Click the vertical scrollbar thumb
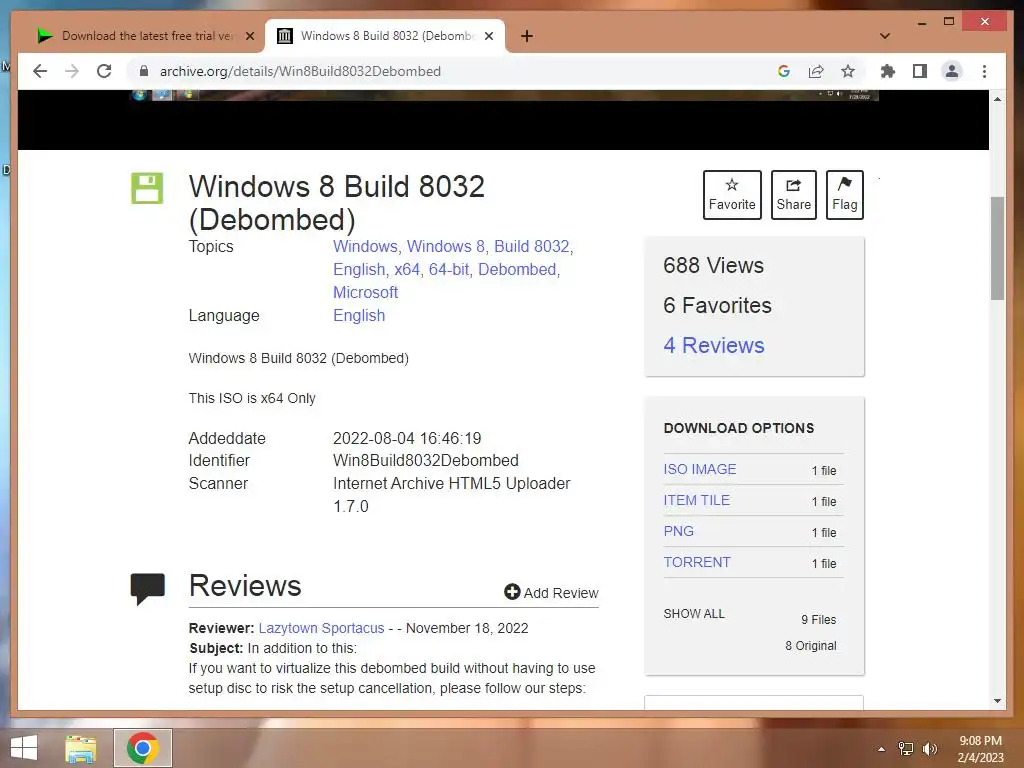The image size is (1024, 768). pos(997,248)
